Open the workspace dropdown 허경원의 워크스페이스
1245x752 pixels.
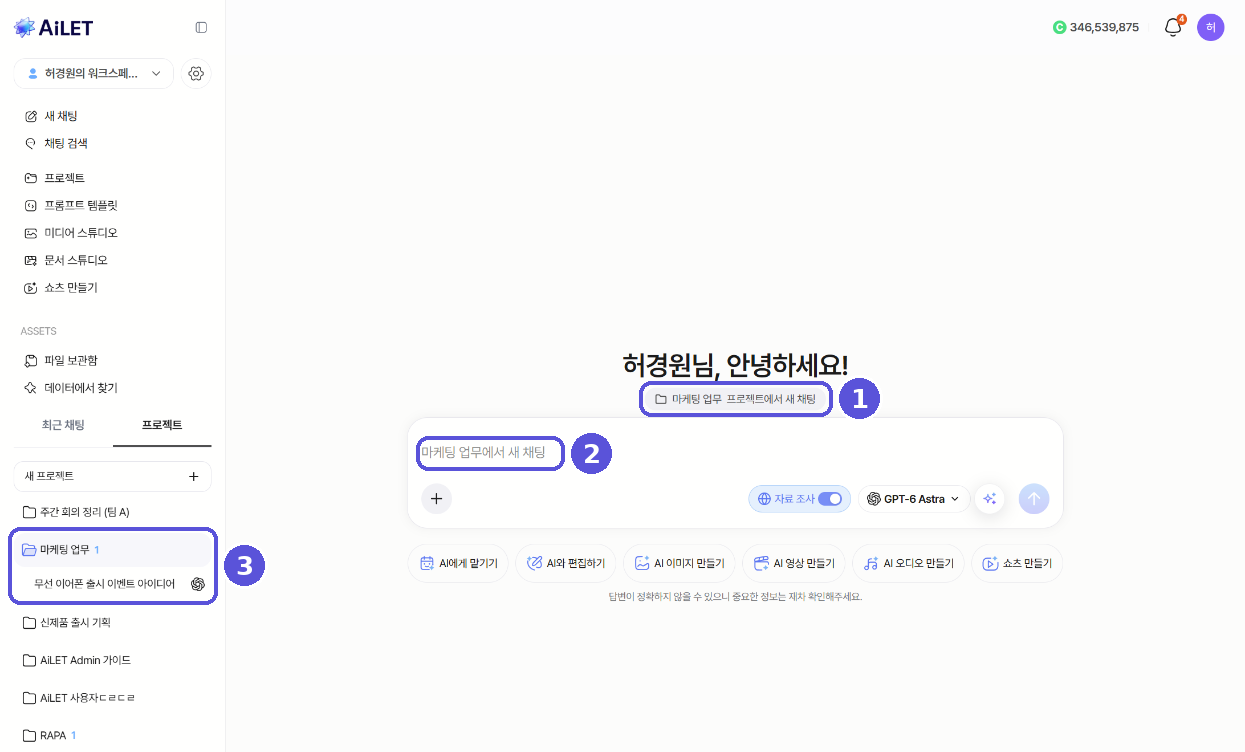[x=94, y=74]
